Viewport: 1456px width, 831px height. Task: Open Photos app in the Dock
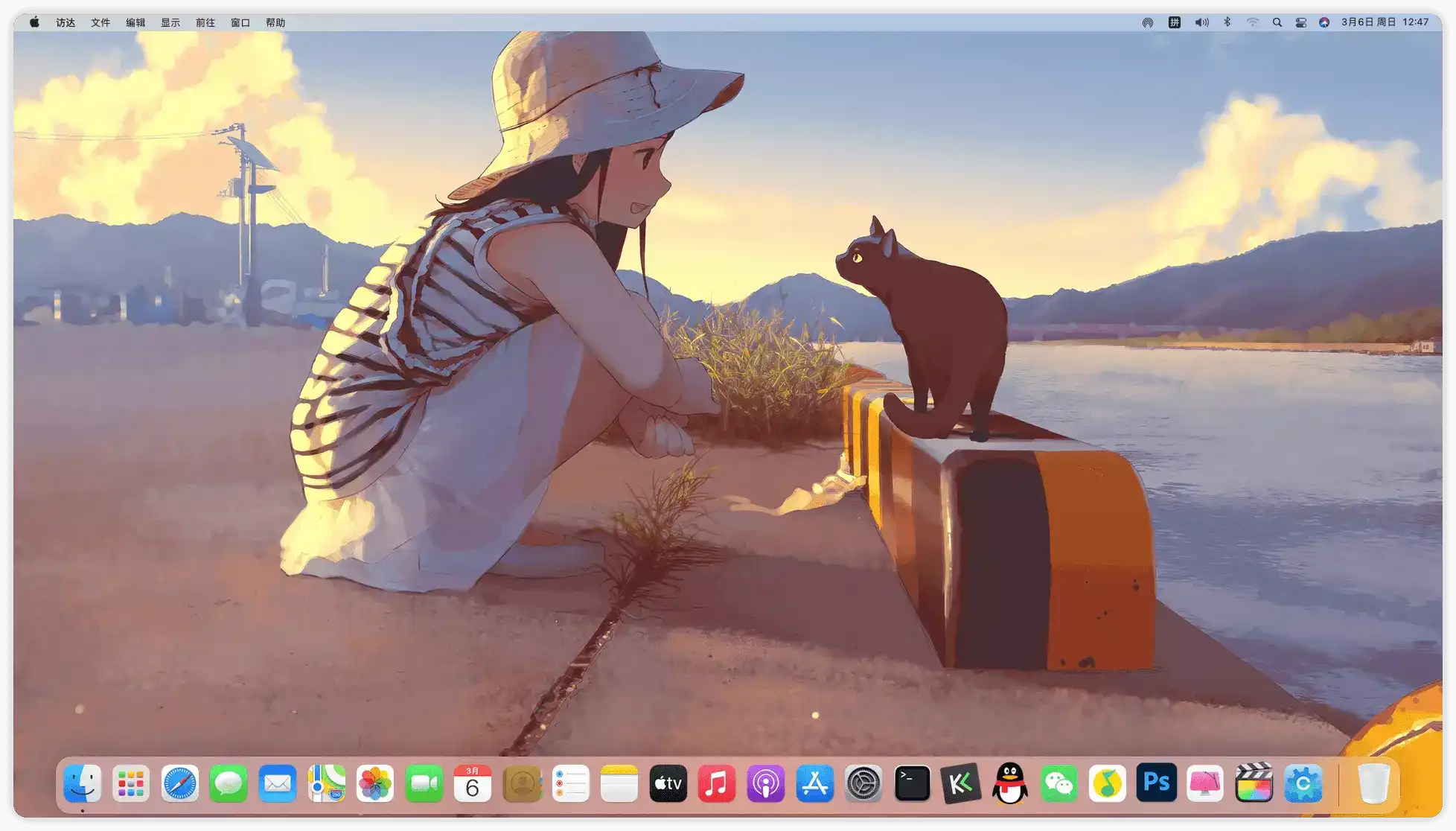[x=375, y=783]
